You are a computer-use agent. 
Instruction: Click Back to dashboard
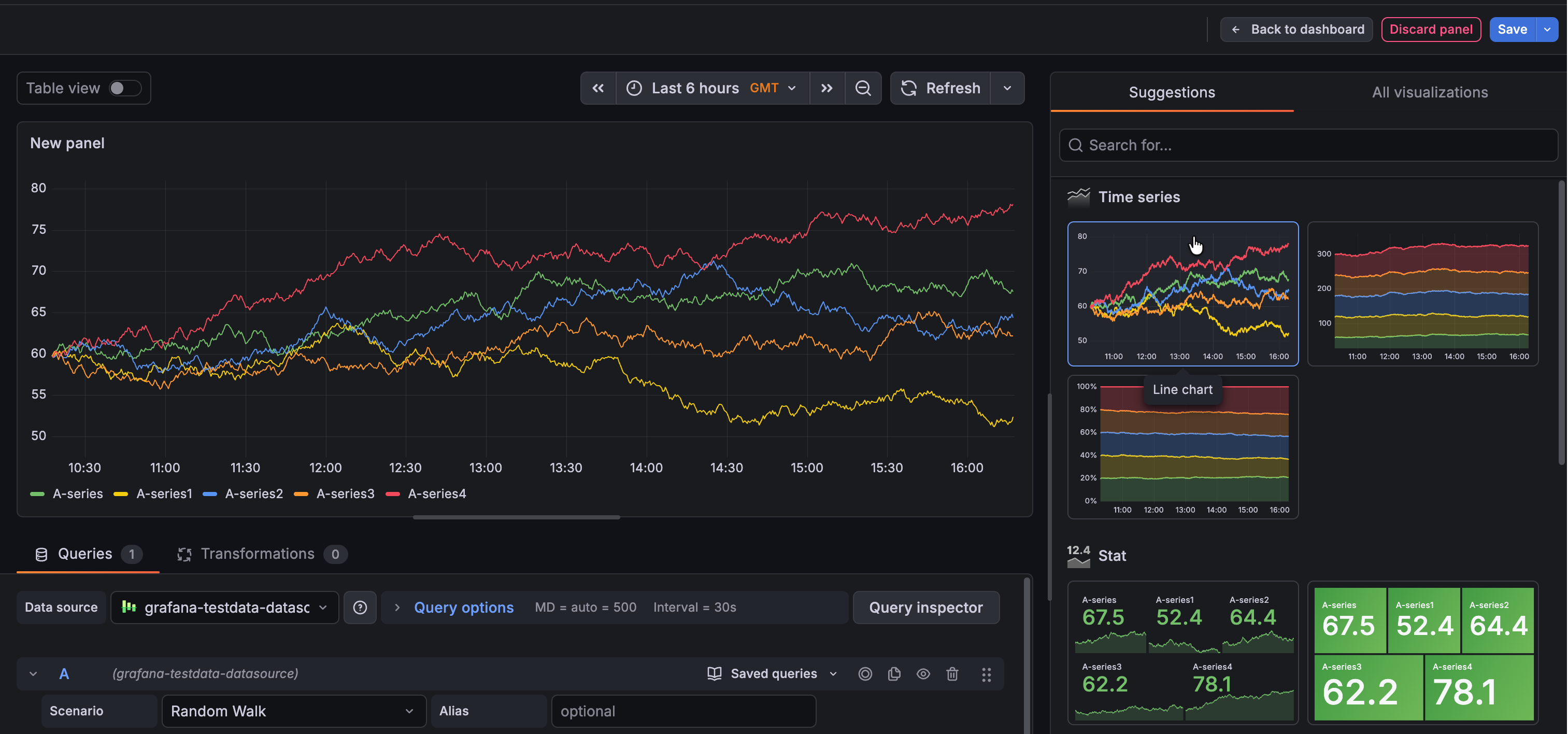click(1295, 29)
